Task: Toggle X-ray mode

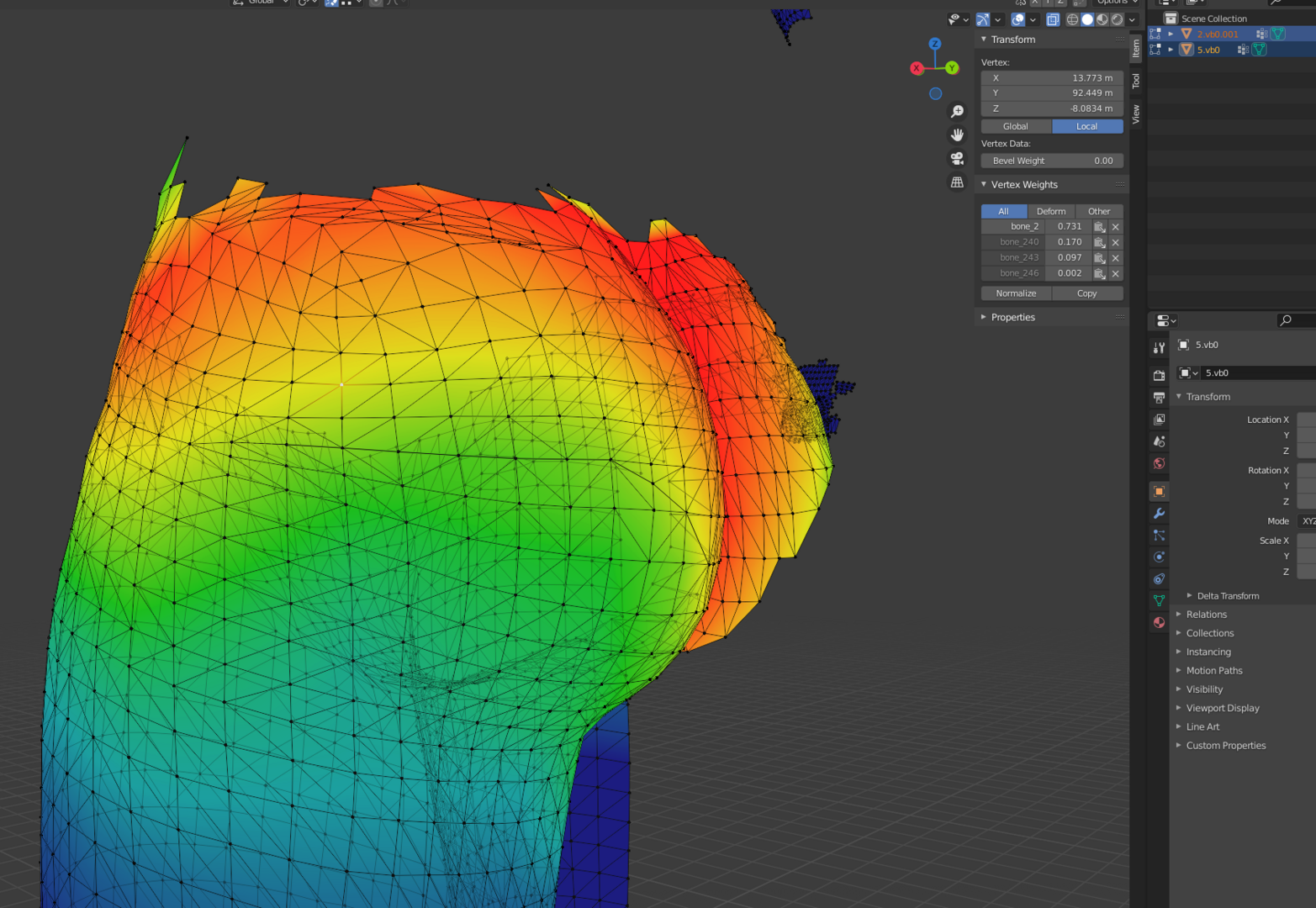Action: (x=1052, y=19)
